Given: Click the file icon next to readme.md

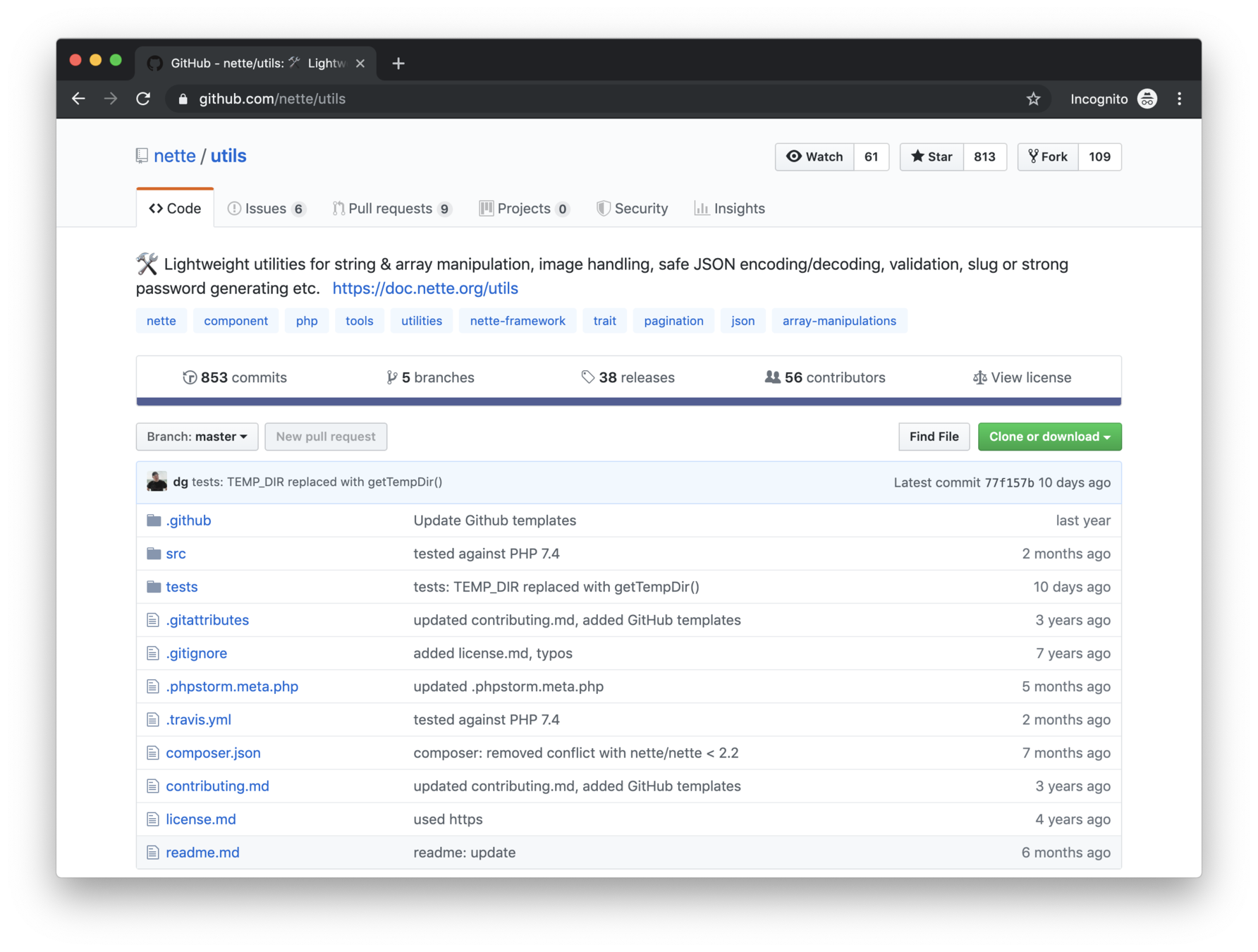Looking at the screenshot, I should coord(153,853).
